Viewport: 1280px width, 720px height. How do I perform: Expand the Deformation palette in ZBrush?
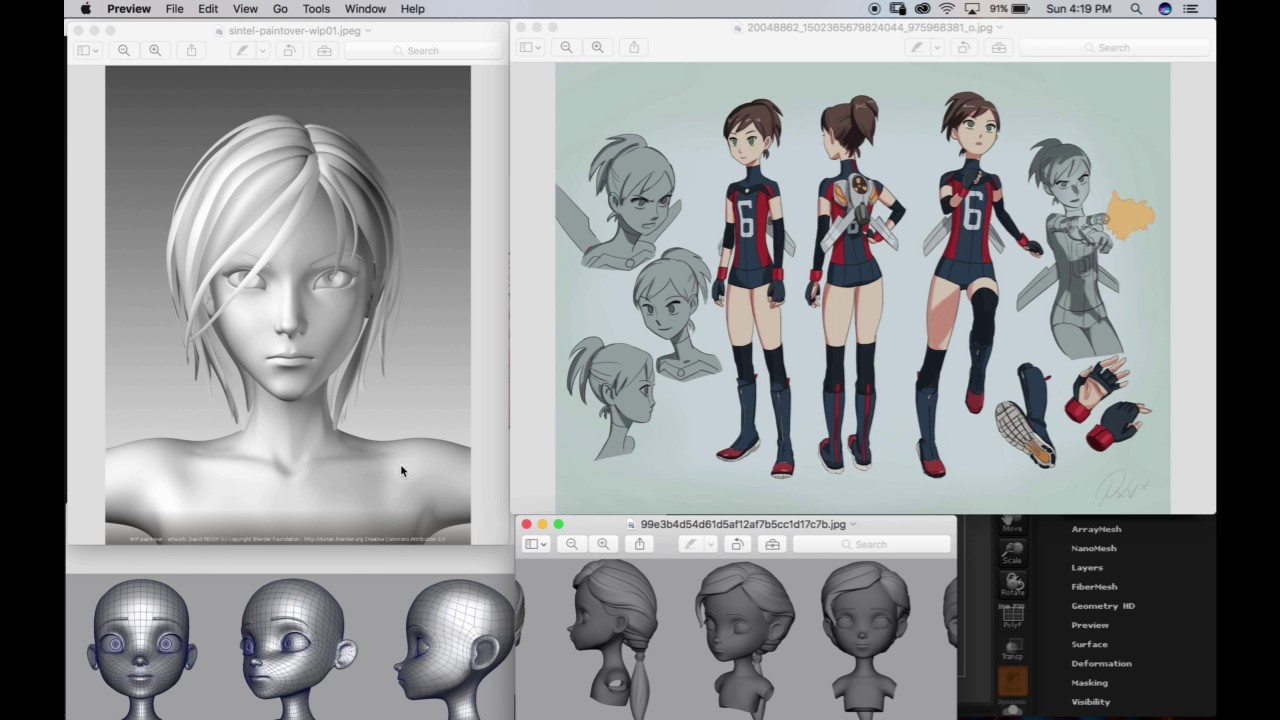pos(1101,663)
